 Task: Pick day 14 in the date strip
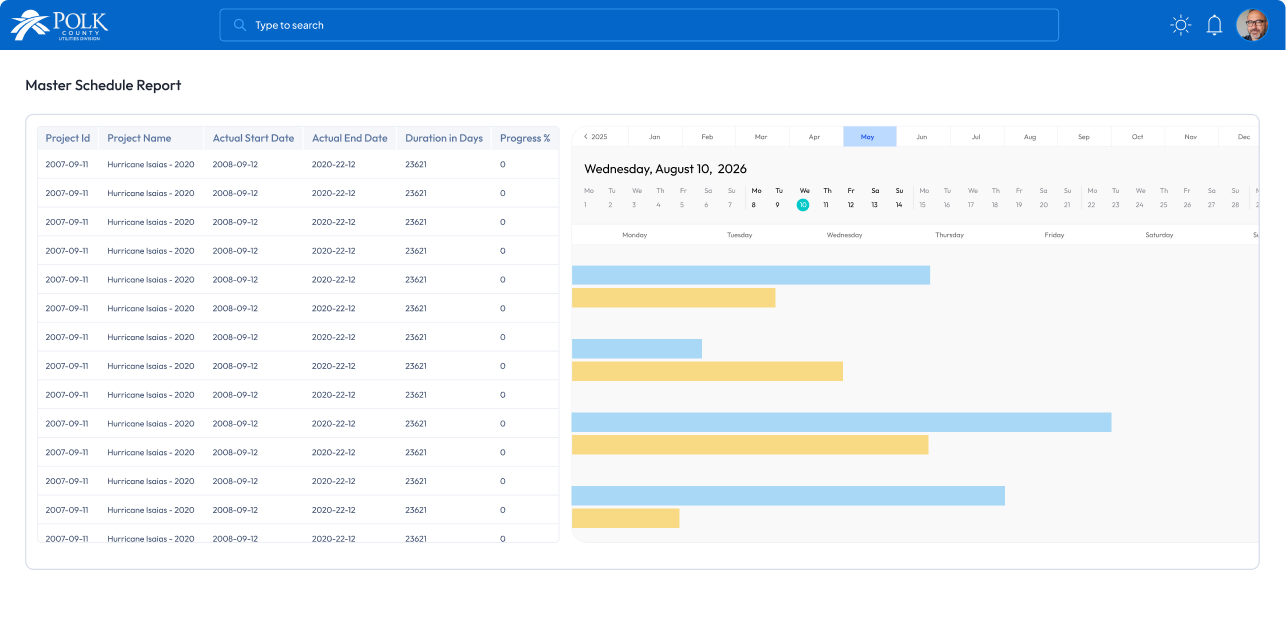[899, 205]
